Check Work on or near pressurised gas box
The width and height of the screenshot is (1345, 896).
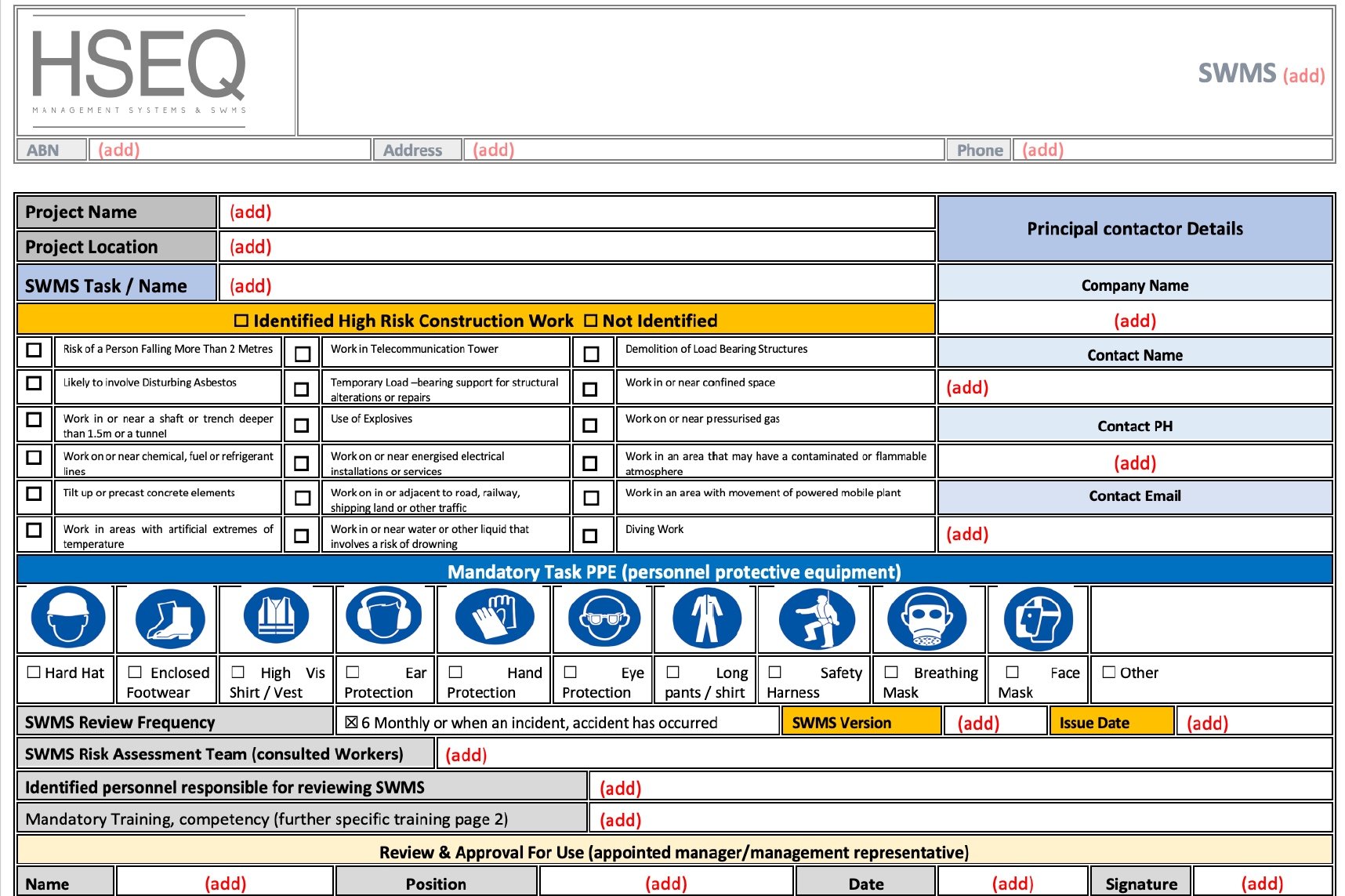coord(590,426)
